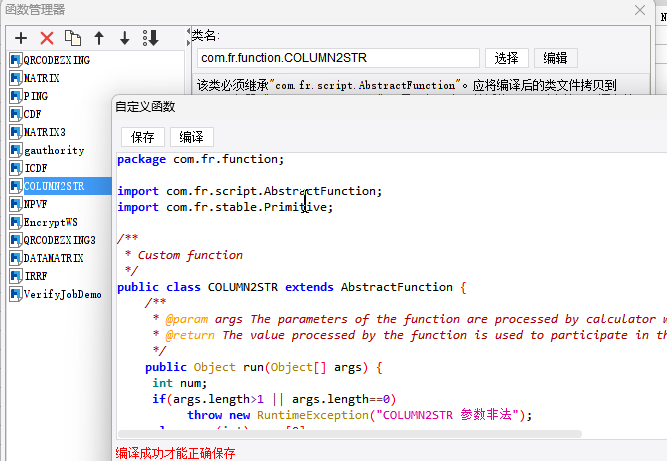Select ICDF function entry
667x461 pixels.
click(36, 168)
